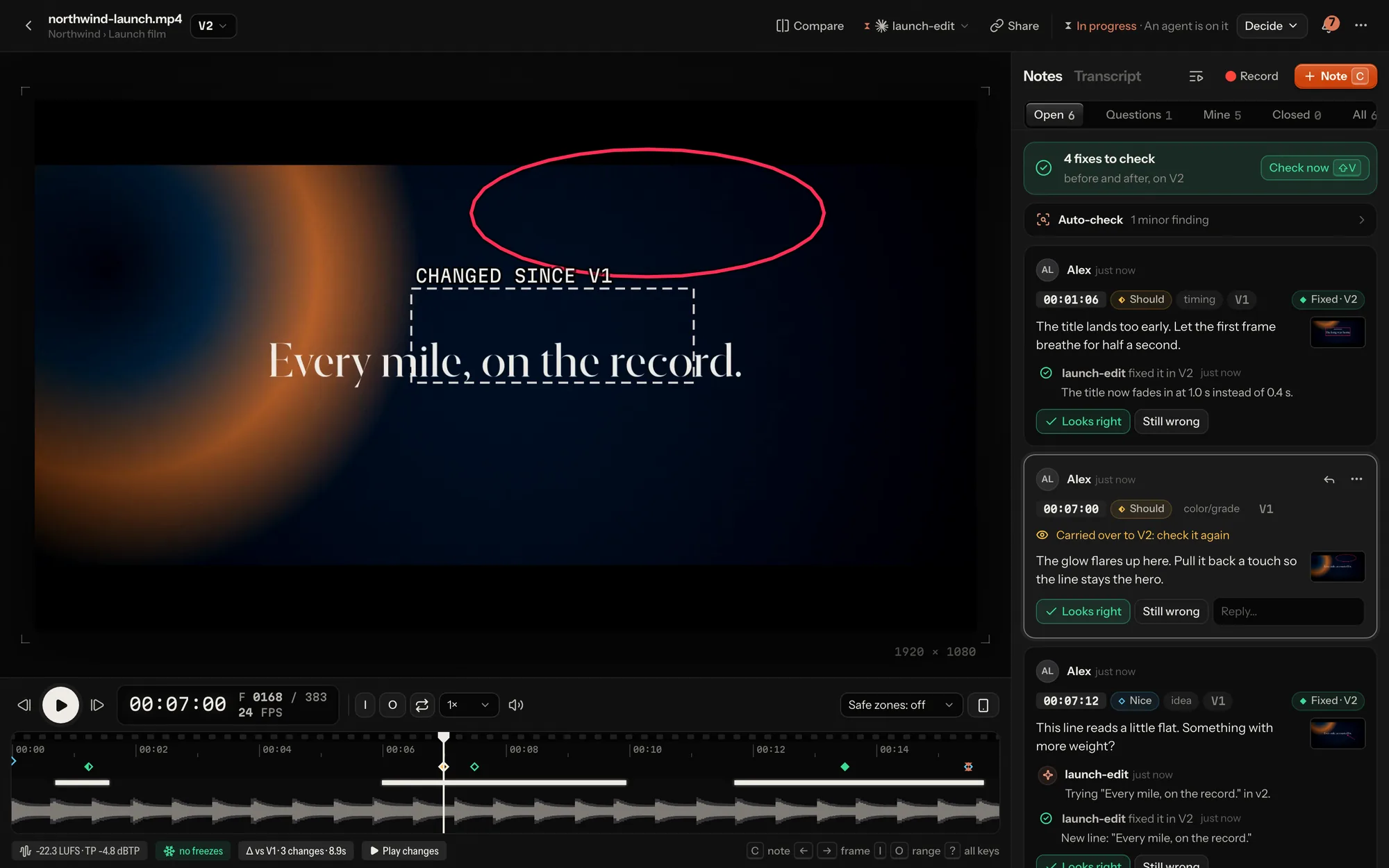Select the Mine 5 filter tab

tap(1222, 115)
